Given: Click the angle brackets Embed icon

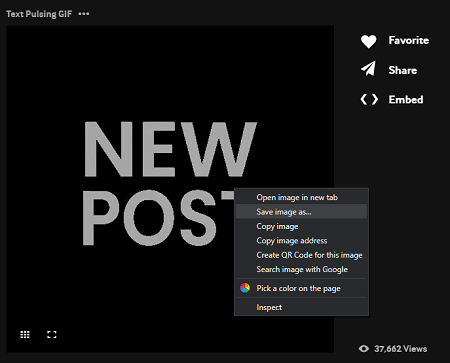Looking at the screenshot, I should tap(369, 99).
